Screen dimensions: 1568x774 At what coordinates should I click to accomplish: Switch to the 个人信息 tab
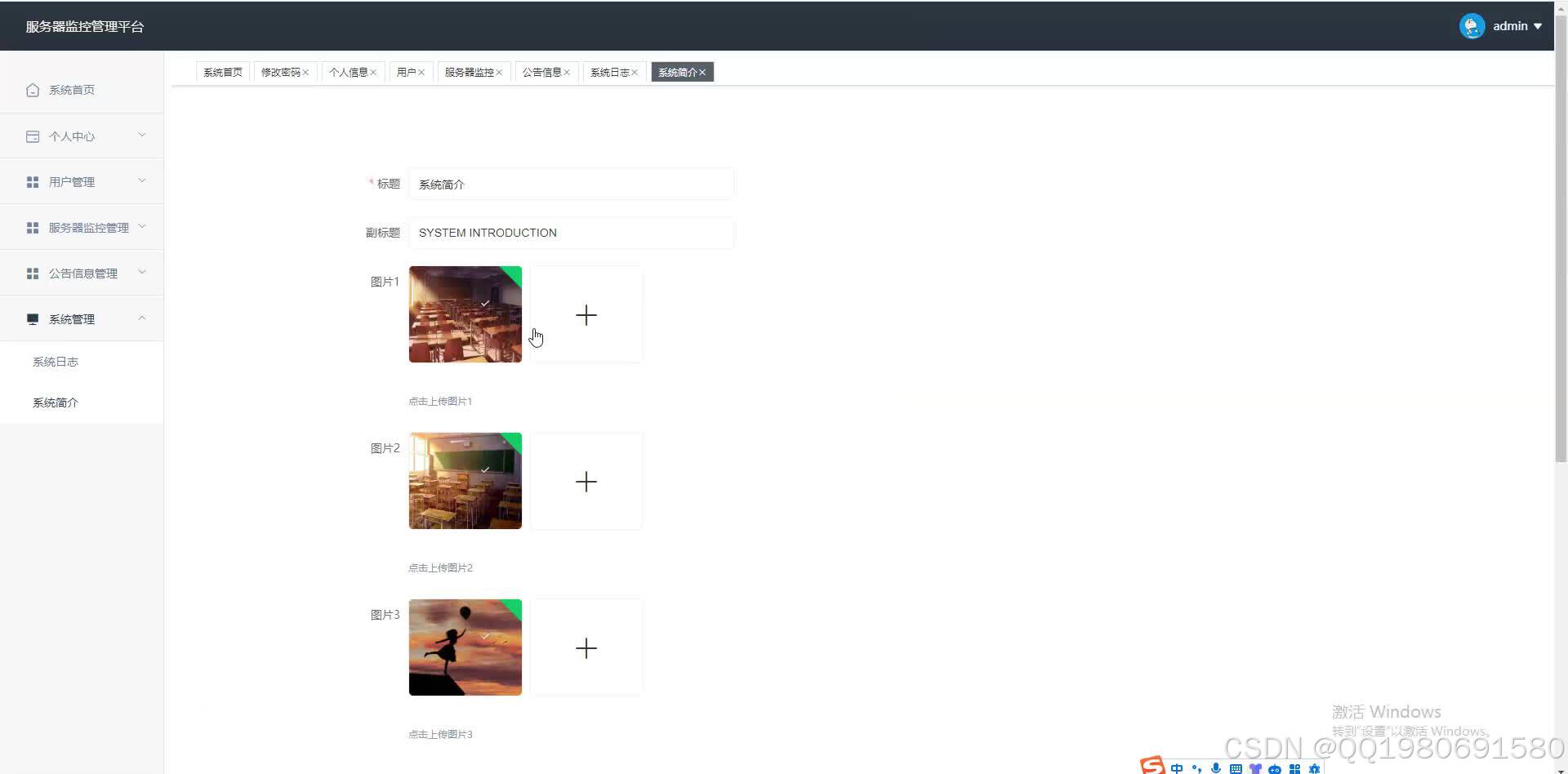tap(348, 73)
